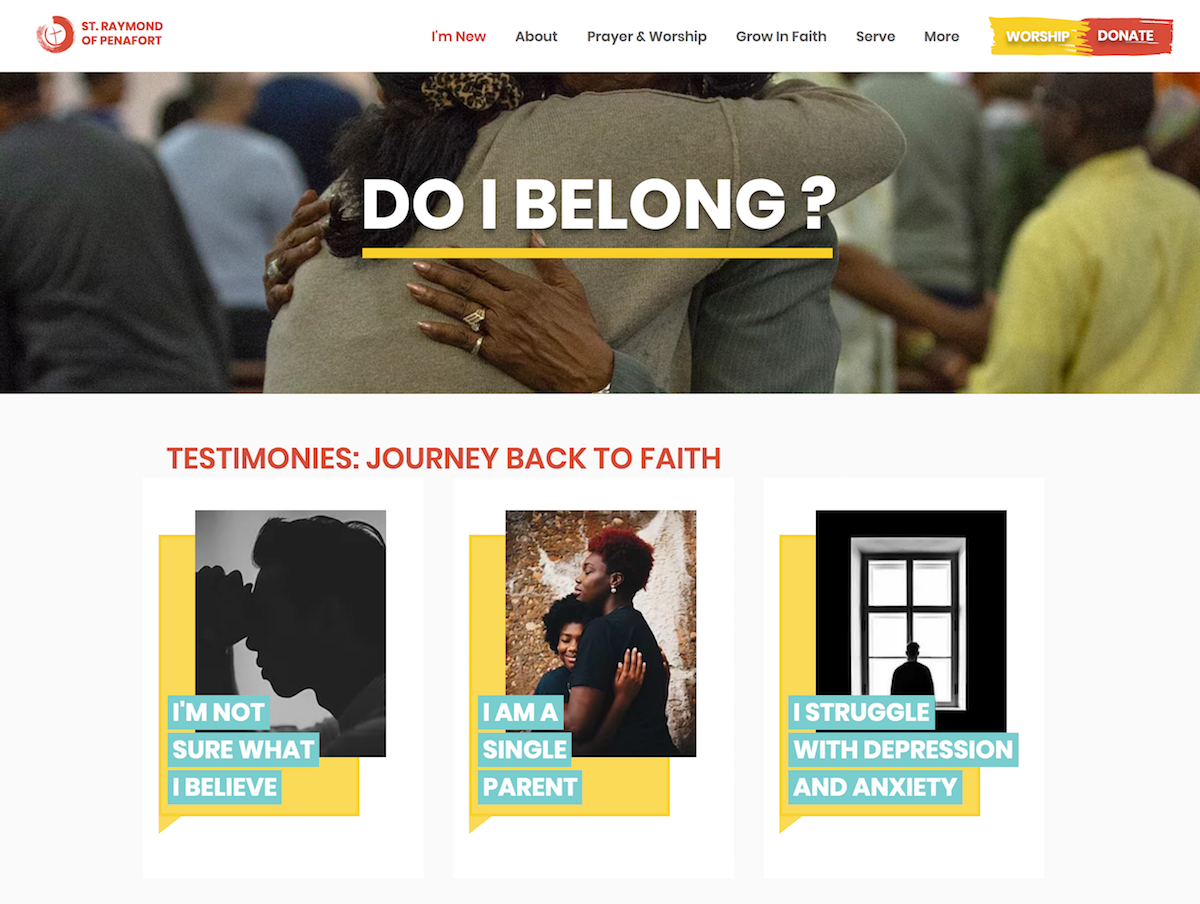Select "I am a single parent" caption
The width and height of the screenshot is (1200, 904).
[529, 750]
